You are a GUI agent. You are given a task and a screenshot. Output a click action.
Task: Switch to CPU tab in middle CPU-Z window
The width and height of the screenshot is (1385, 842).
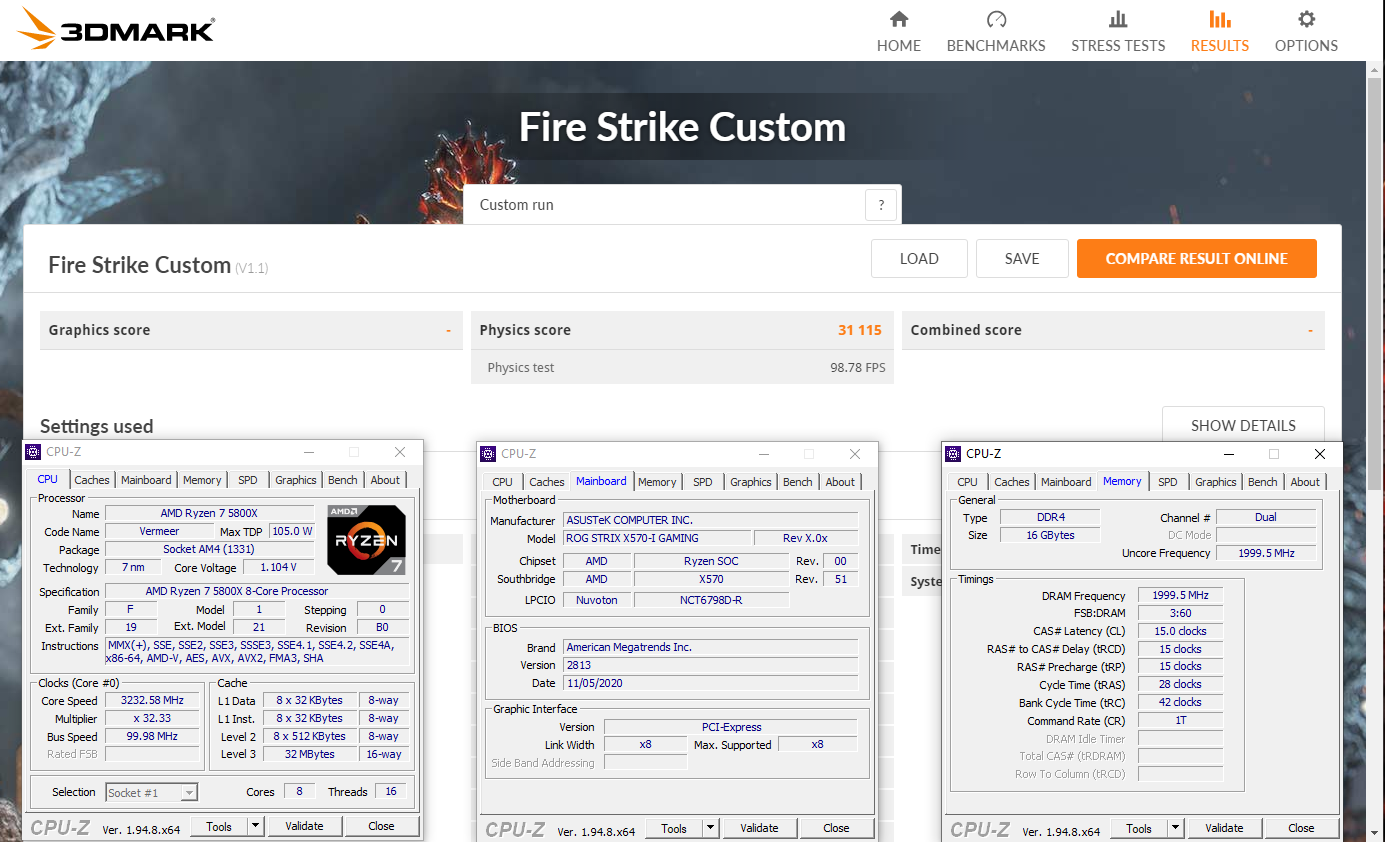click(x=502, y=482)
